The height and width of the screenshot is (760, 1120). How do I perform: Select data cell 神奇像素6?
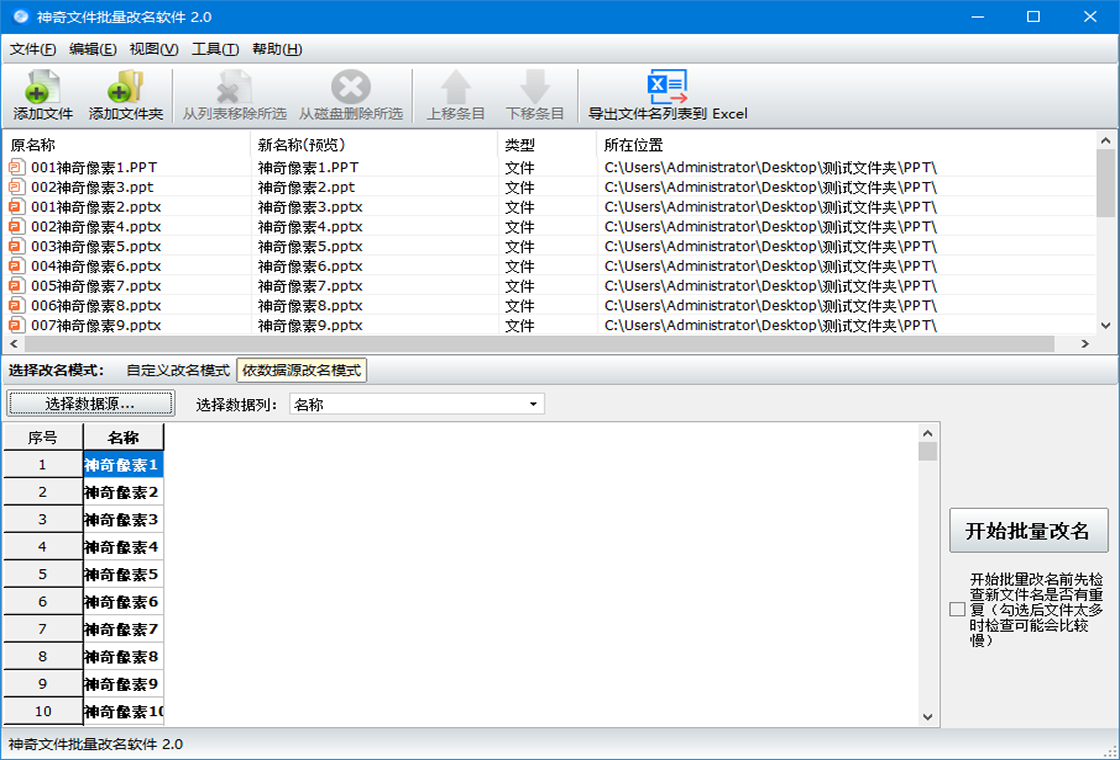124,601
